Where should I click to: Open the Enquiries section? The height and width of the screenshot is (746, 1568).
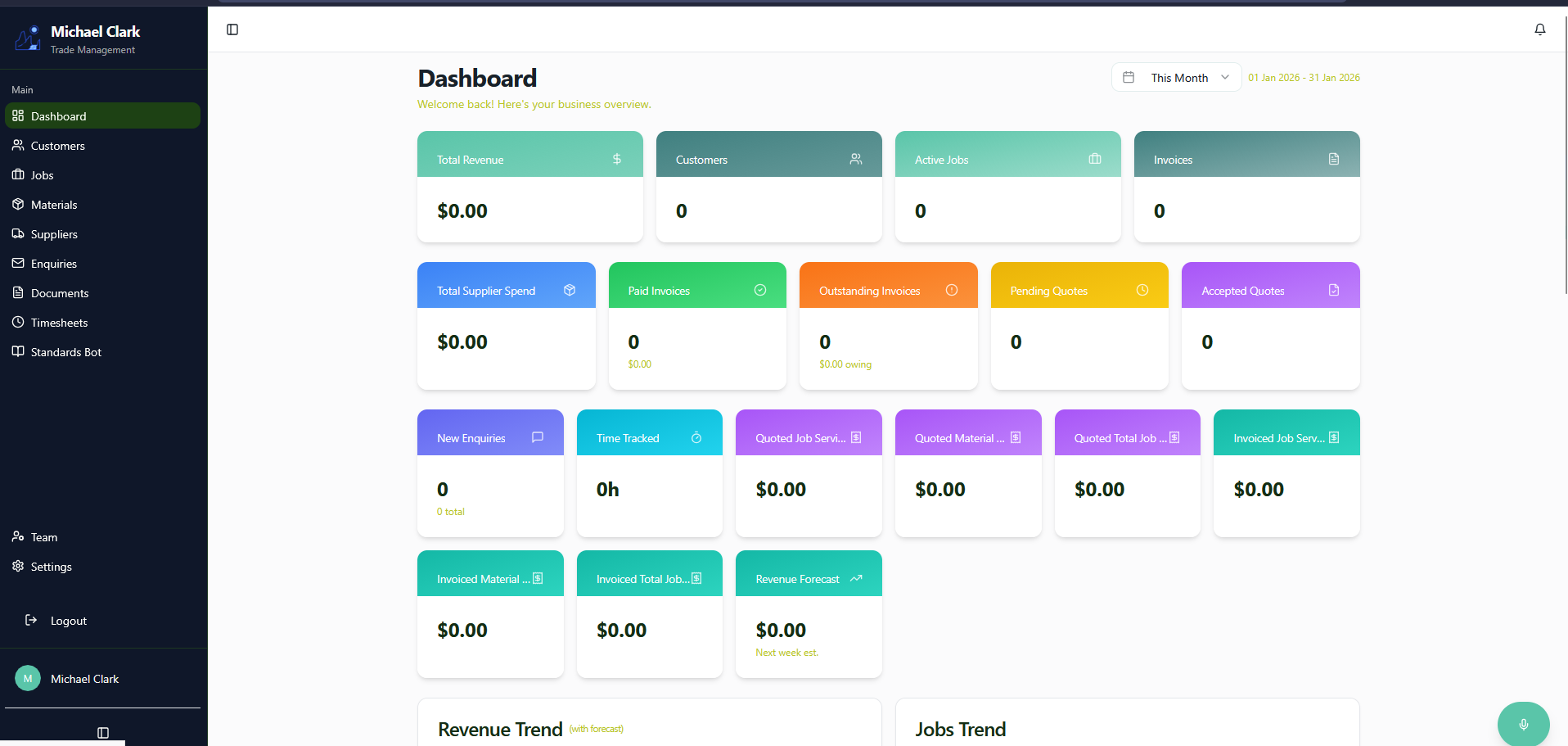pos(52,263)
